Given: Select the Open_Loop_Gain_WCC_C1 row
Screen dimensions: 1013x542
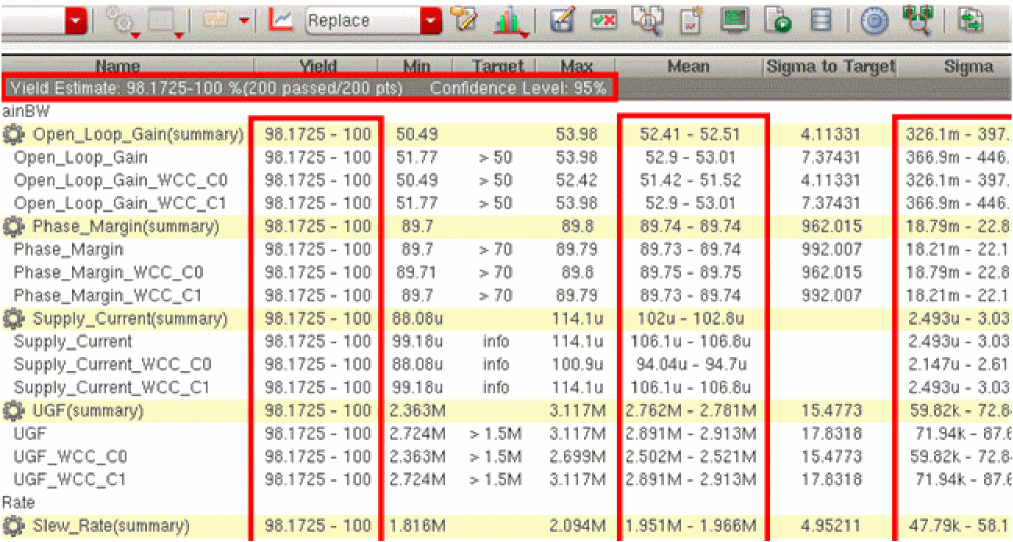Looking at the screenshot, I should (506, 203).
